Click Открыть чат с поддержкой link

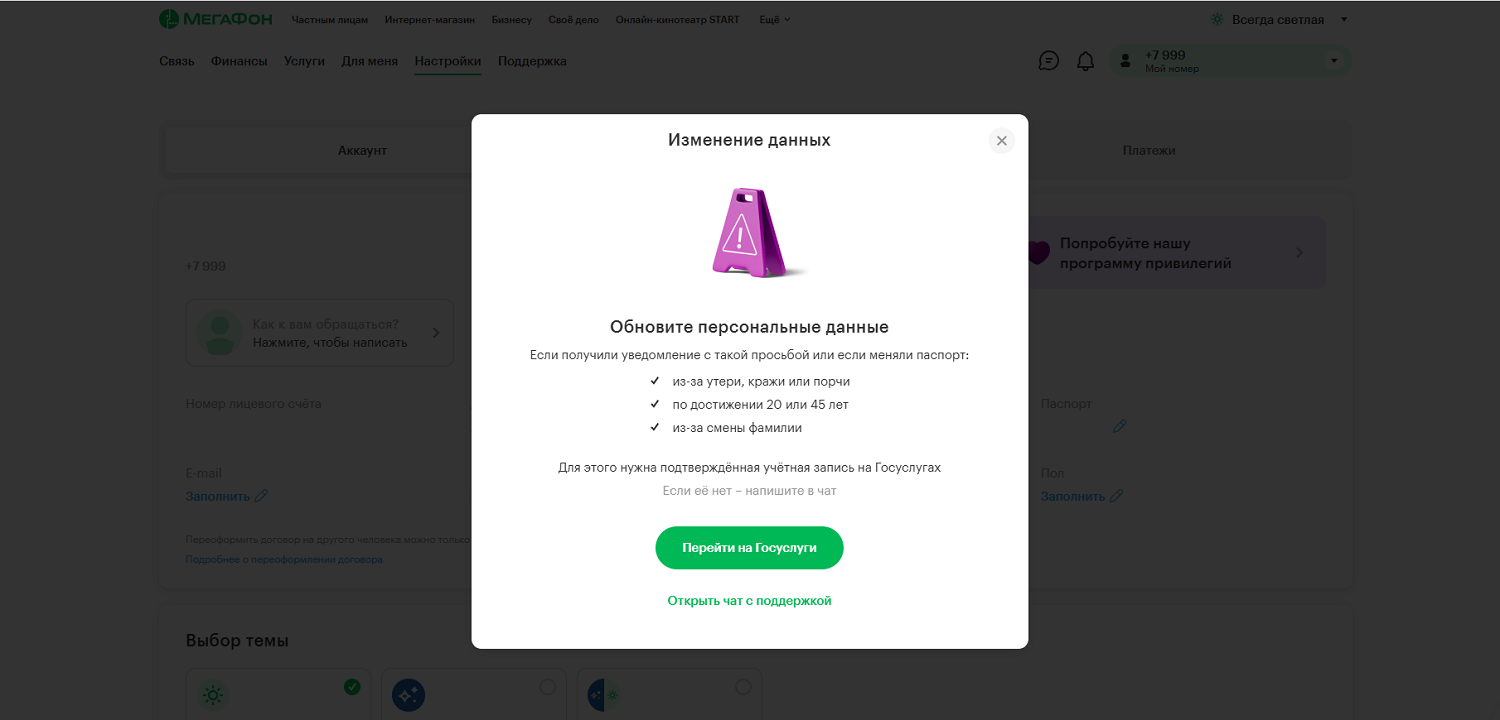click(x=749, y=601)
